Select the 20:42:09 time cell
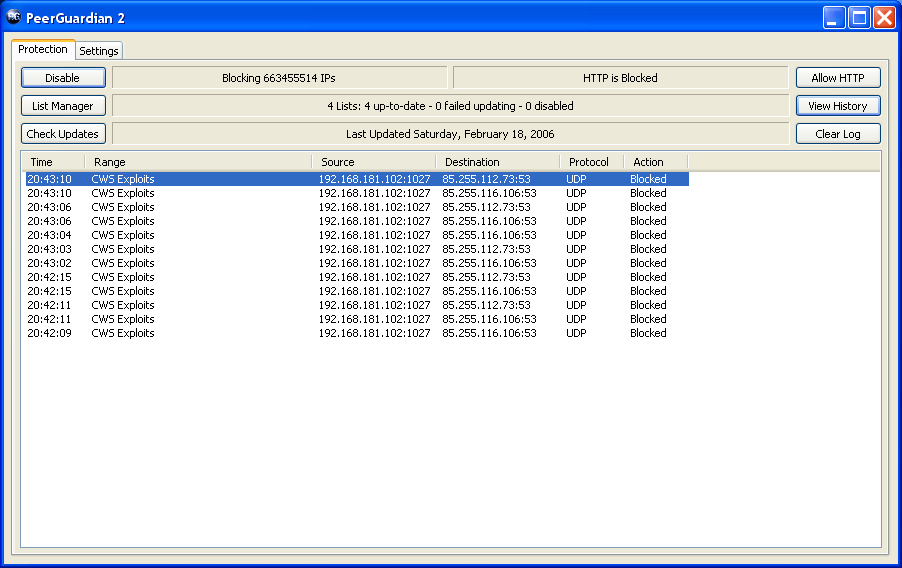Viewport: 902px width, 568px height. tap(49, 333)
